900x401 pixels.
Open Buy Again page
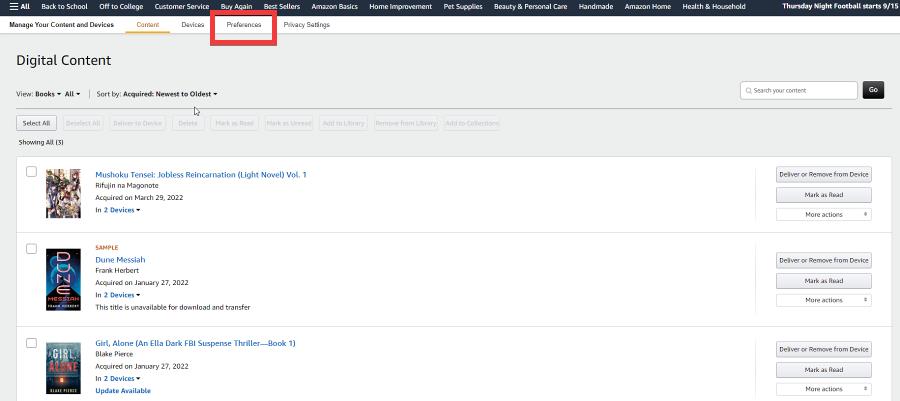click(236, 6)
